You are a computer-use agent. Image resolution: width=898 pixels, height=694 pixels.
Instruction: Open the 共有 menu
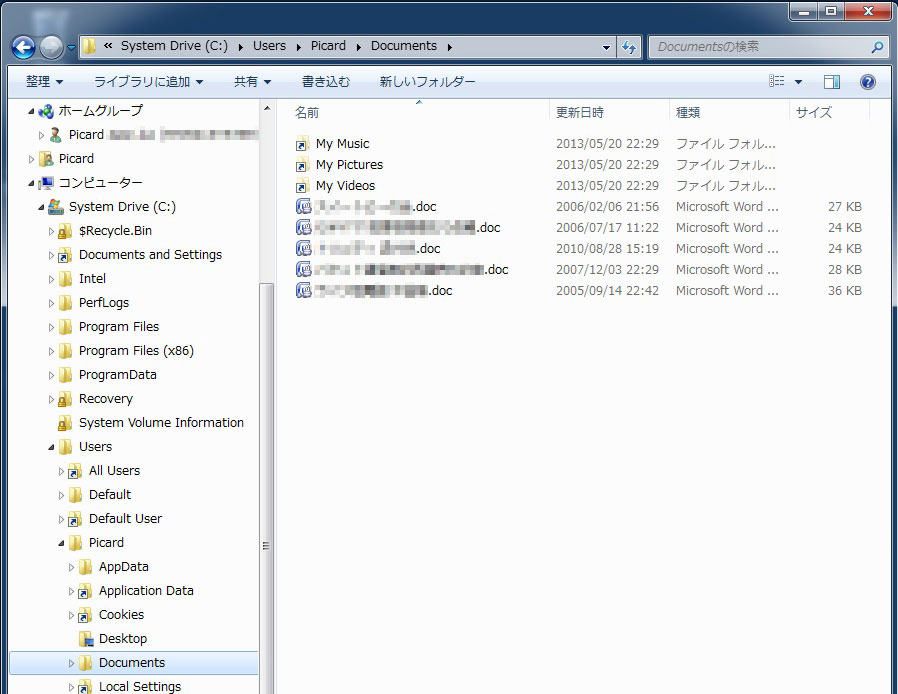pyautogui.click(x=252, y=82)
